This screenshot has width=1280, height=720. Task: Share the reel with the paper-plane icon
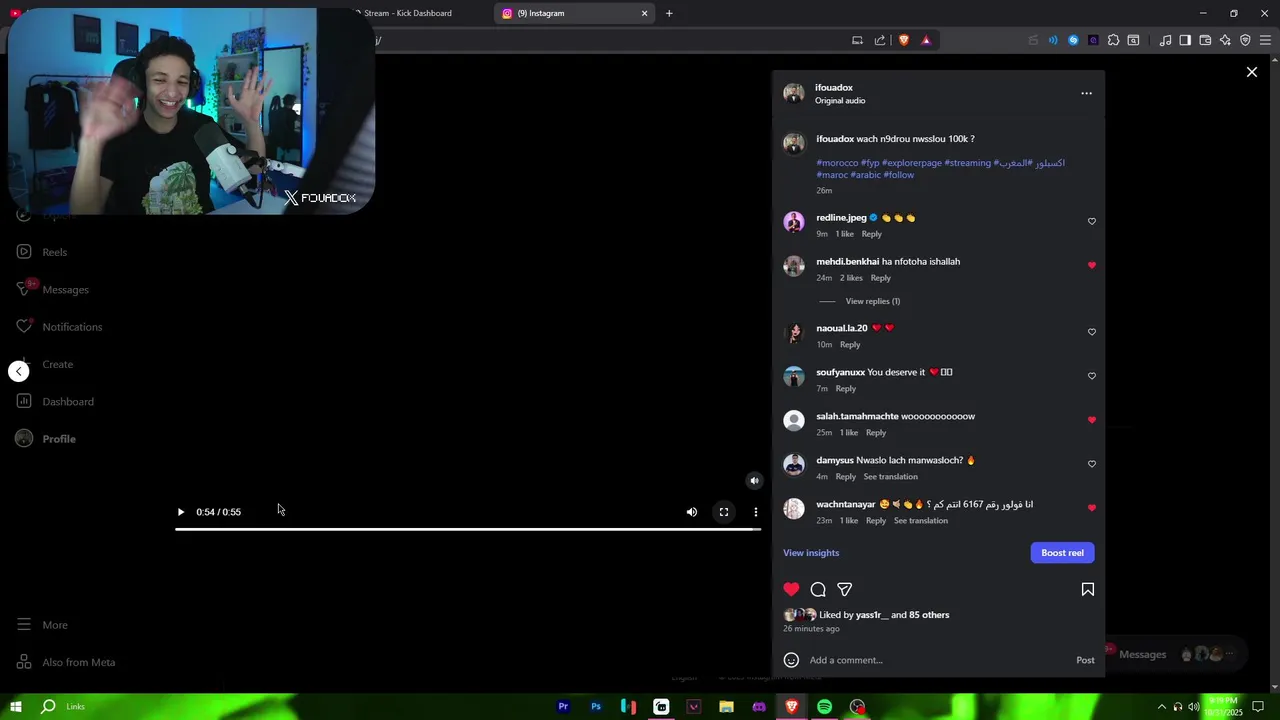click(845, 589)
